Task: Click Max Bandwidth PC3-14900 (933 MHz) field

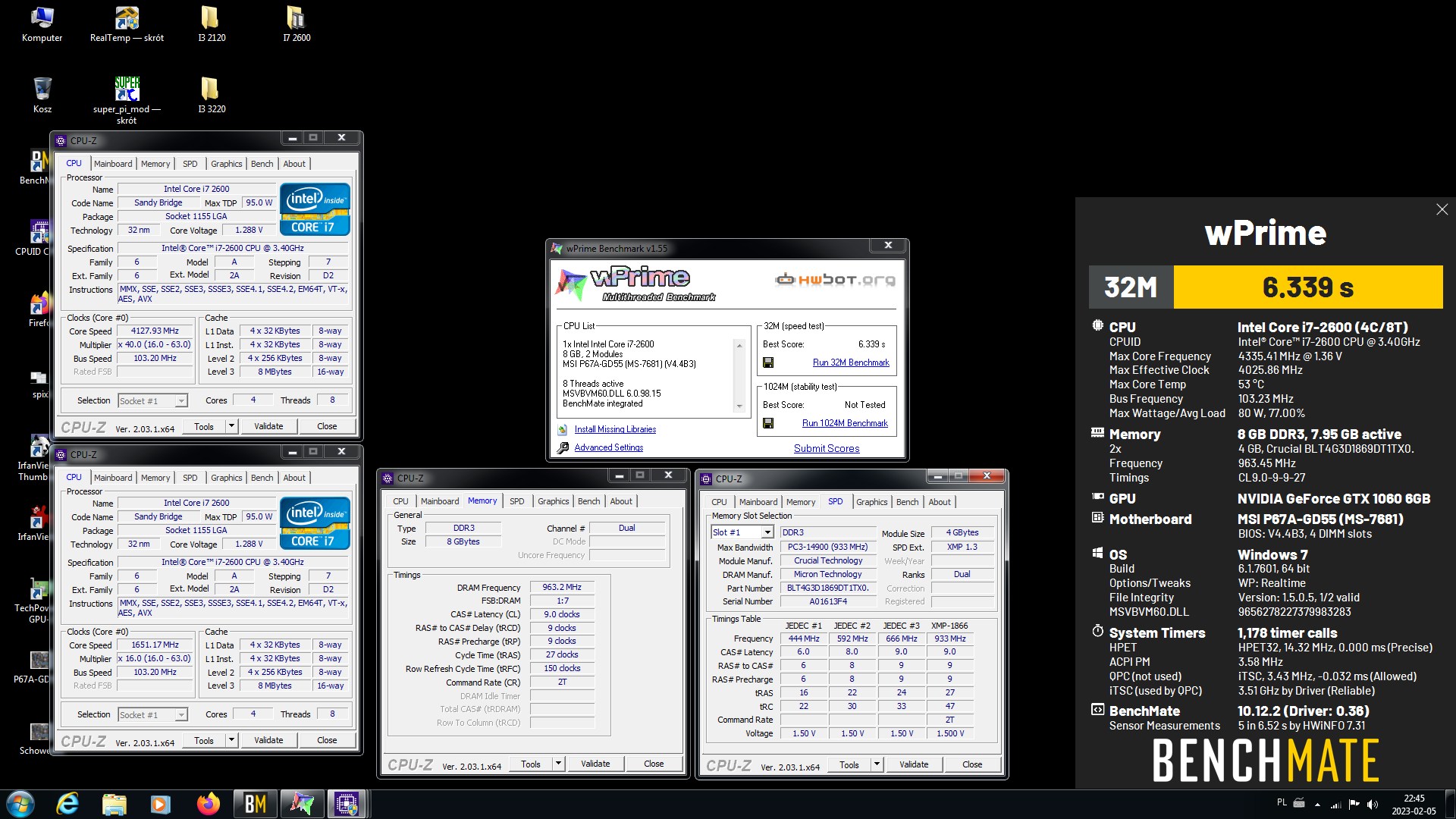Action: pyautogui.click(x=827, y=547)
